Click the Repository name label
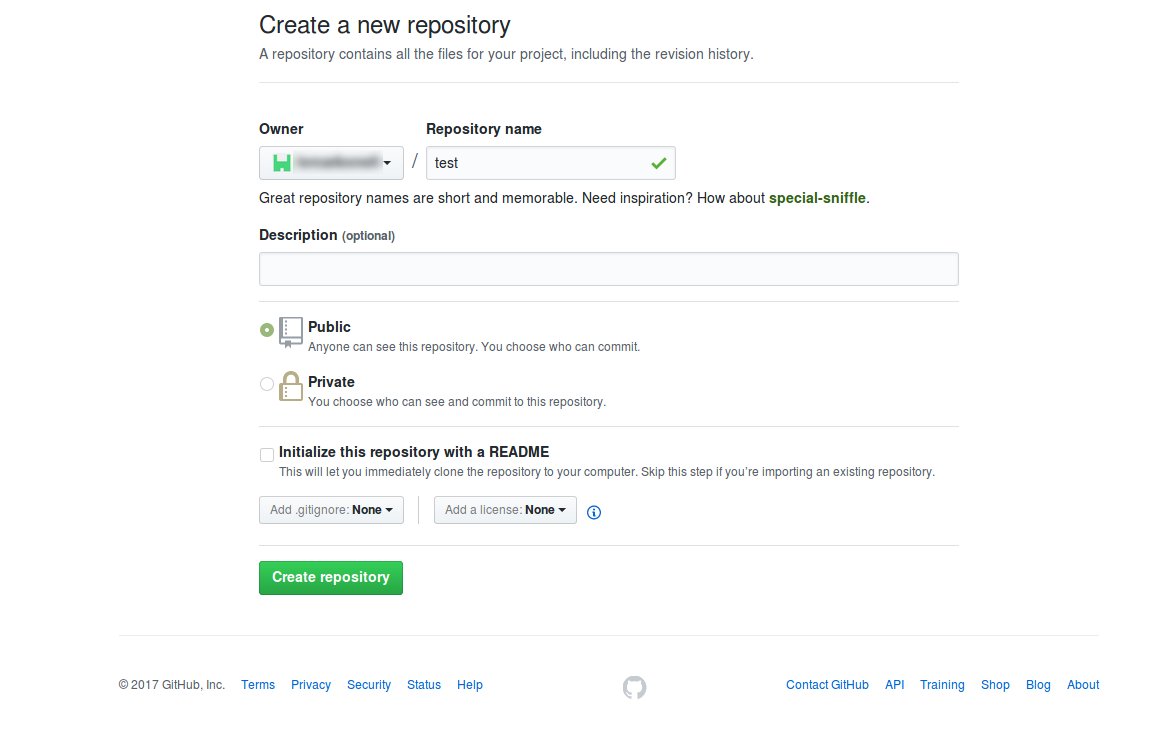 (484, 129)
